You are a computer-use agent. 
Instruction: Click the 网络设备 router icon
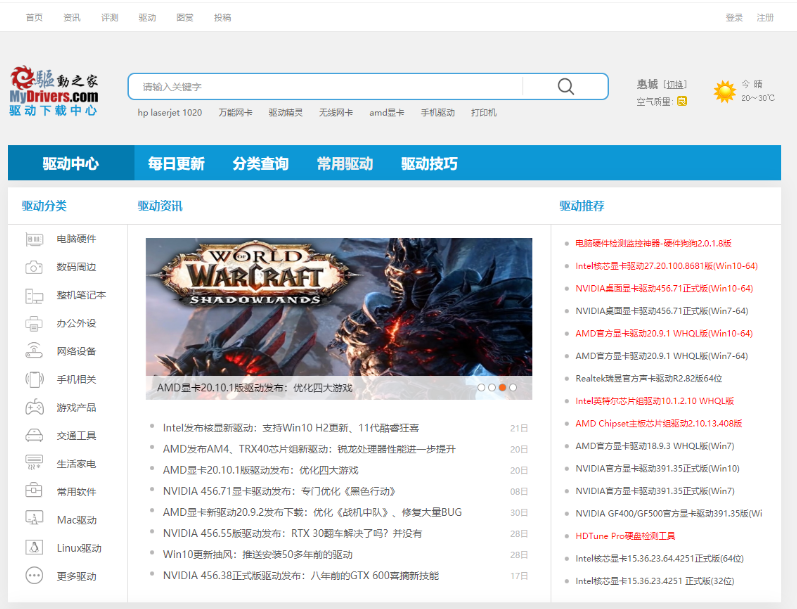click(x=35, y=351)
